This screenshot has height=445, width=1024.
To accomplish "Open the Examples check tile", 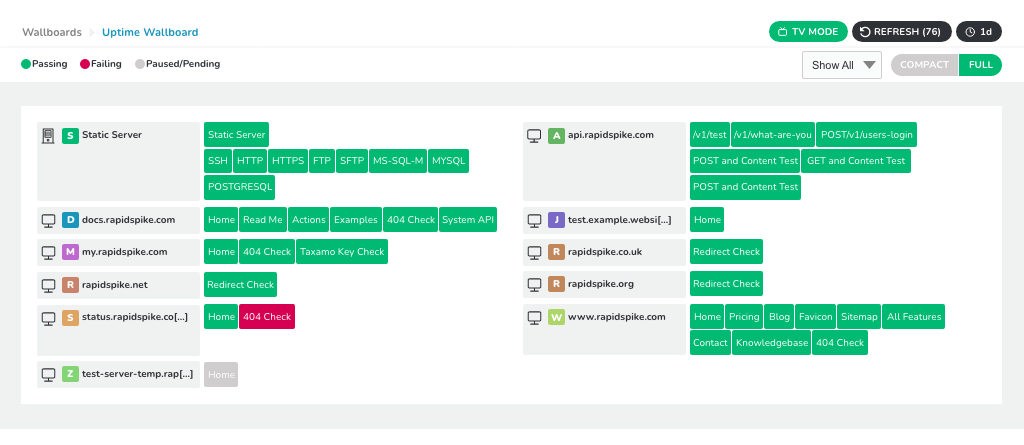I will pyautogui.click(x=356, y=220).
